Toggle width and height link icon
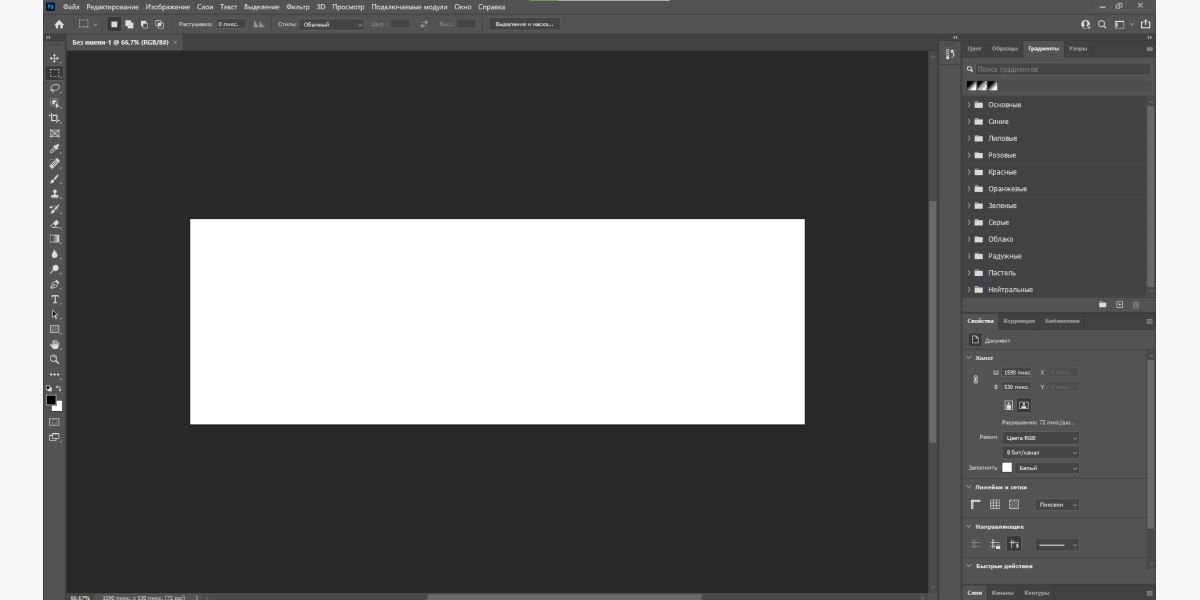The width and height of the screenshot is (1200, 600). tap(976, 379)
